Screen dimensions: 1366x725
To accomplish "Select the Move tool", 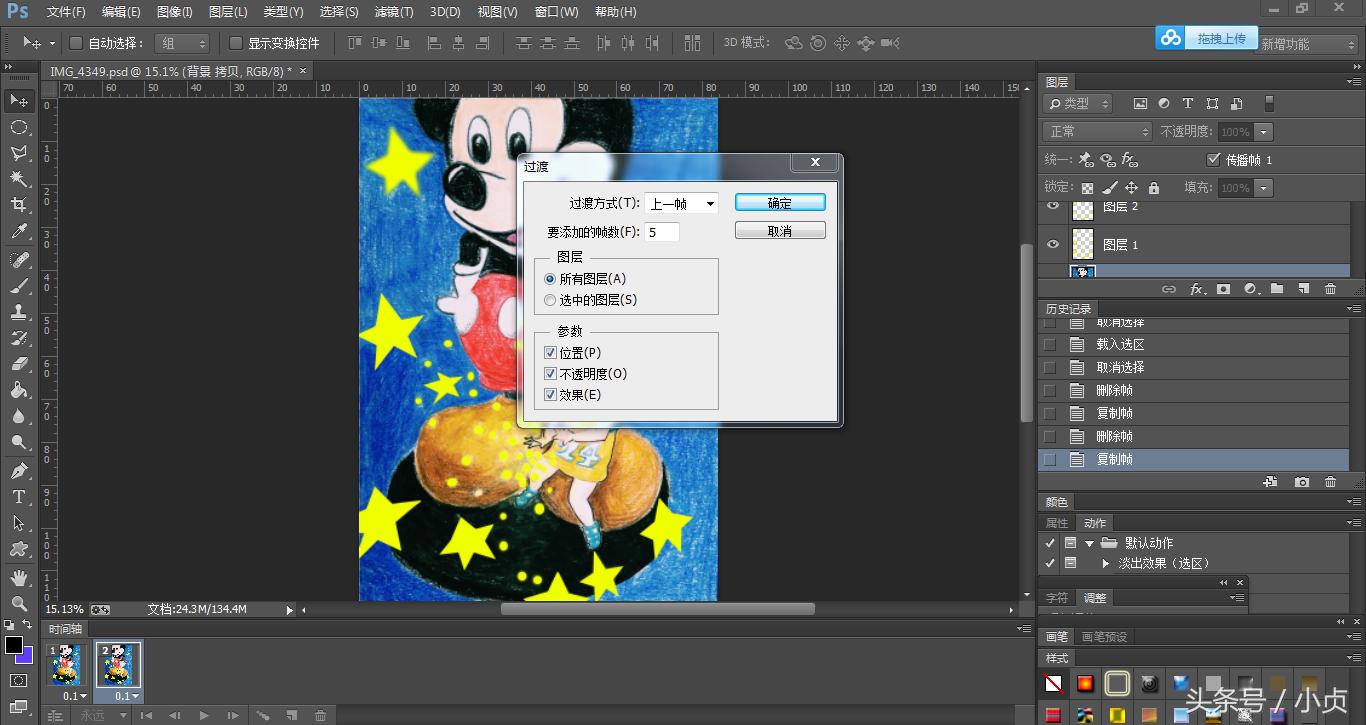I will coord(20,100).
